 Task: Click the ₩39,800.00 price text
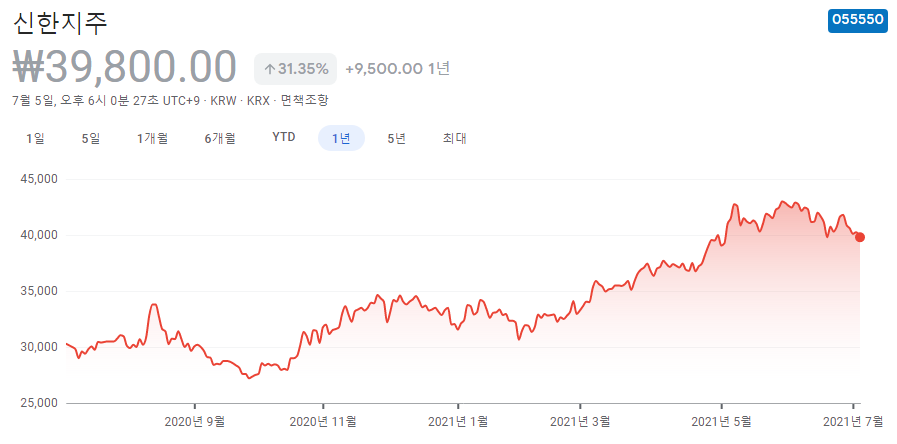pos(124,67)
